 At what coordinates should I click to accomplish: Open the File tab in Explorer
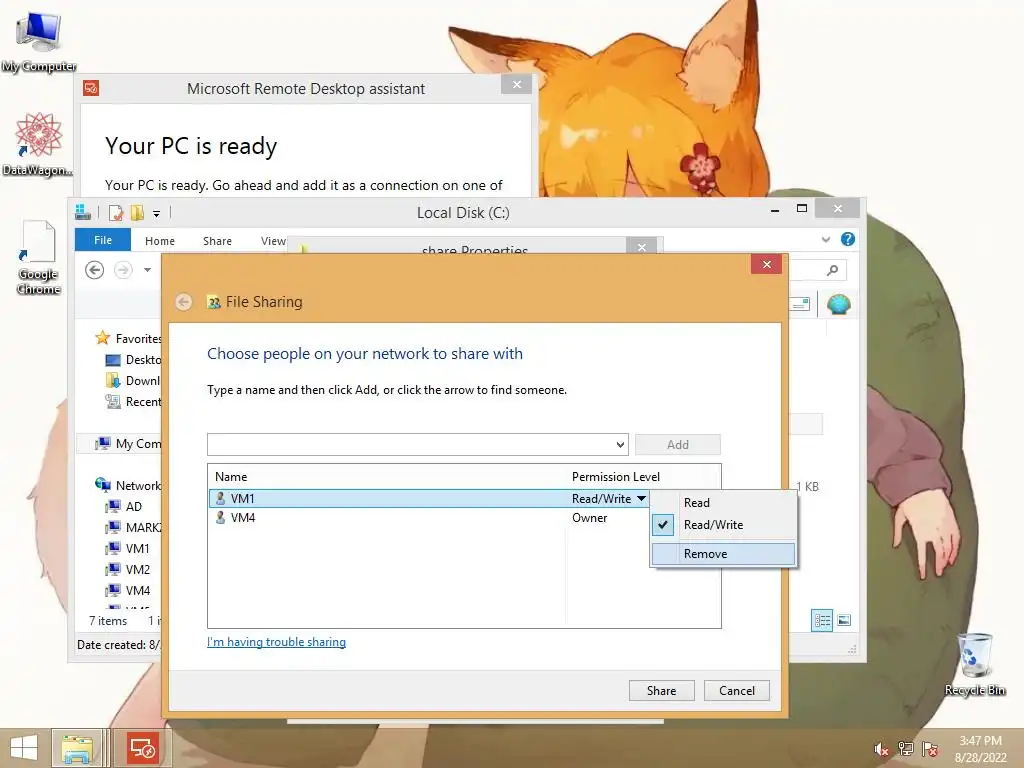pyautogui.click(x=103, y=240)
